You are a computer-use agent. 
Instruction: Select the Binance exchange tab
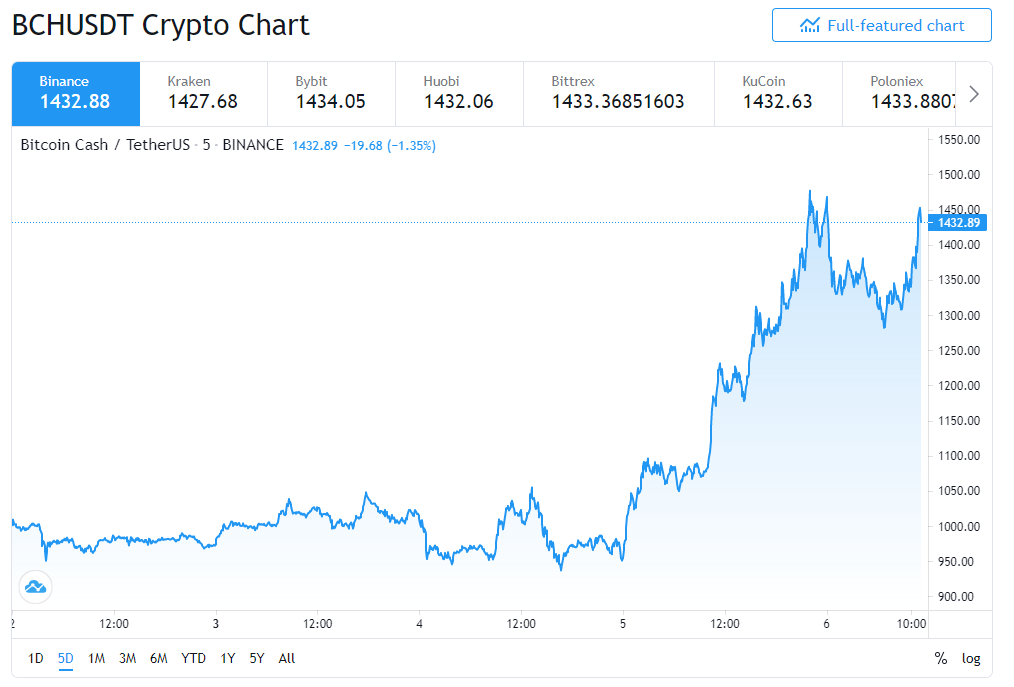point(76,94)
